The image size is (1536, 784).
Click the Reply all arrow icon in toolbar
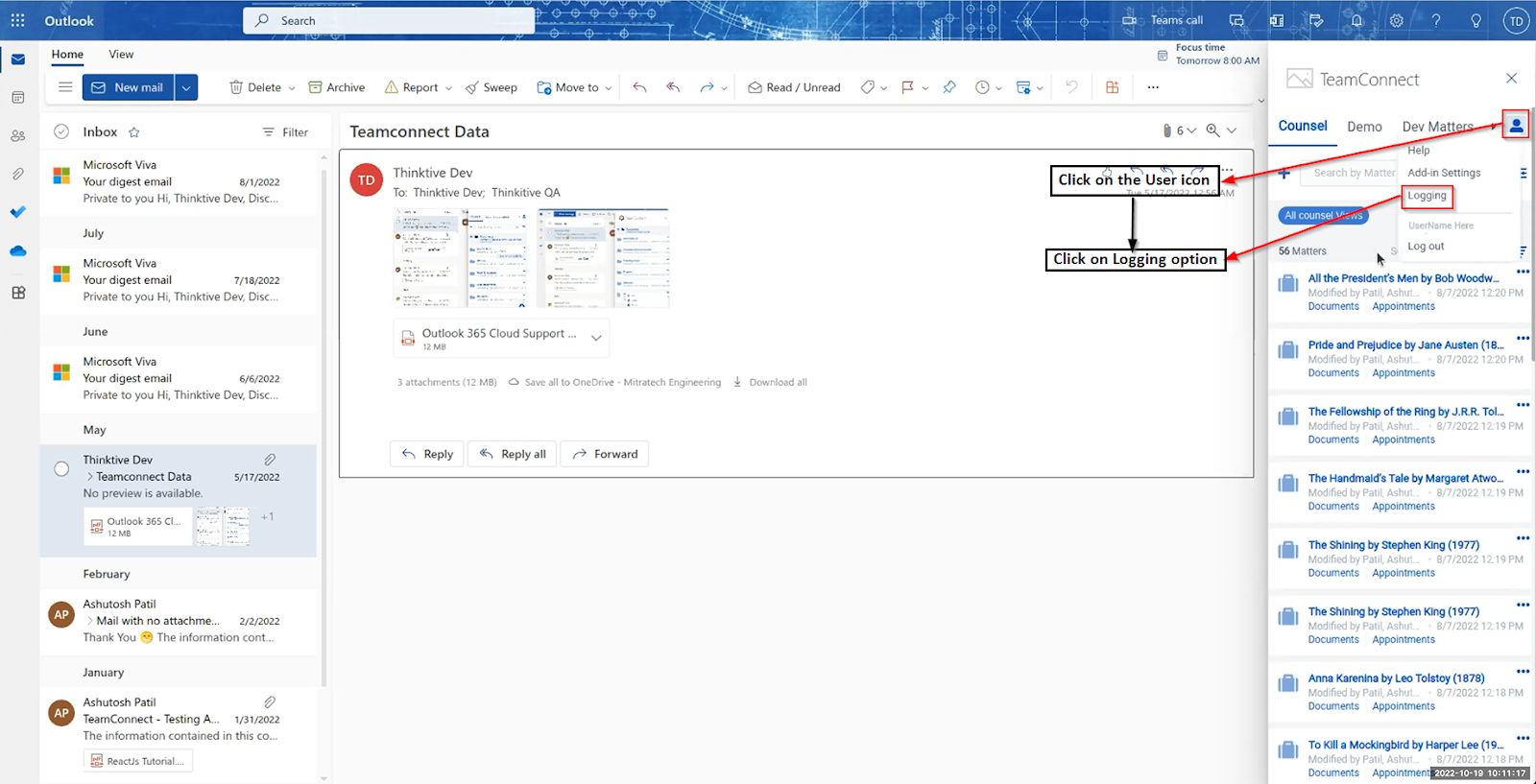click(673, 87)
